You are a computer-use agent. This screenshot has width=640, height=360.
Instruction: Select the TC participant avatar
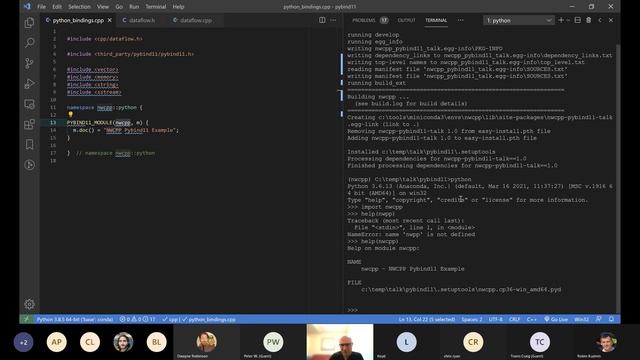(x=540, y=342)
